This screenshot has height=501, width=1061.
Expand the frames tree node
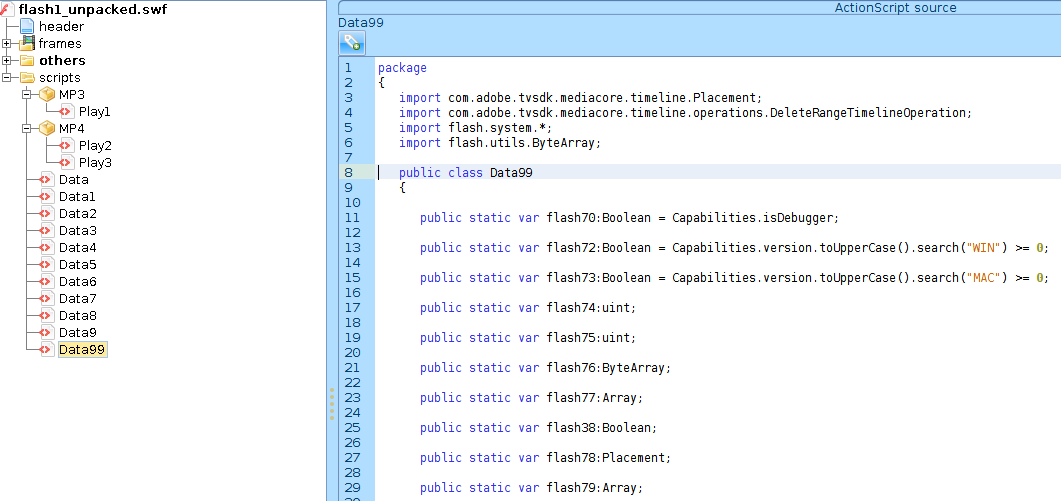[x=7, y=43]
